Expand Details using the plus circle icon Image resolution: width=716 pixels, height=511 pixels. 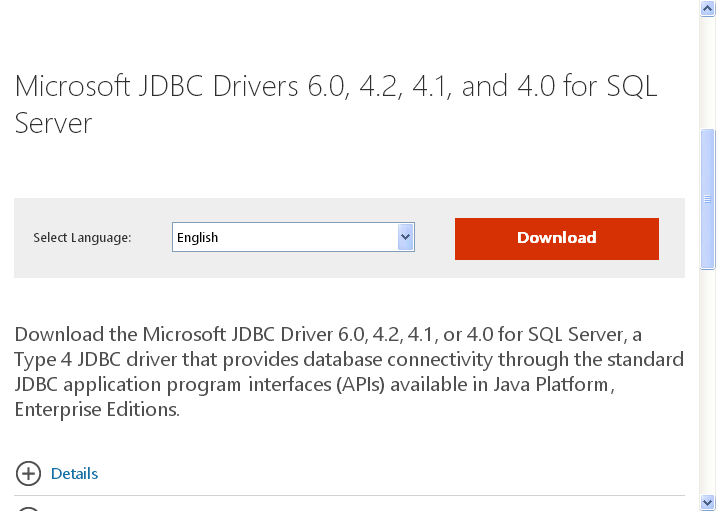point(28,473)
